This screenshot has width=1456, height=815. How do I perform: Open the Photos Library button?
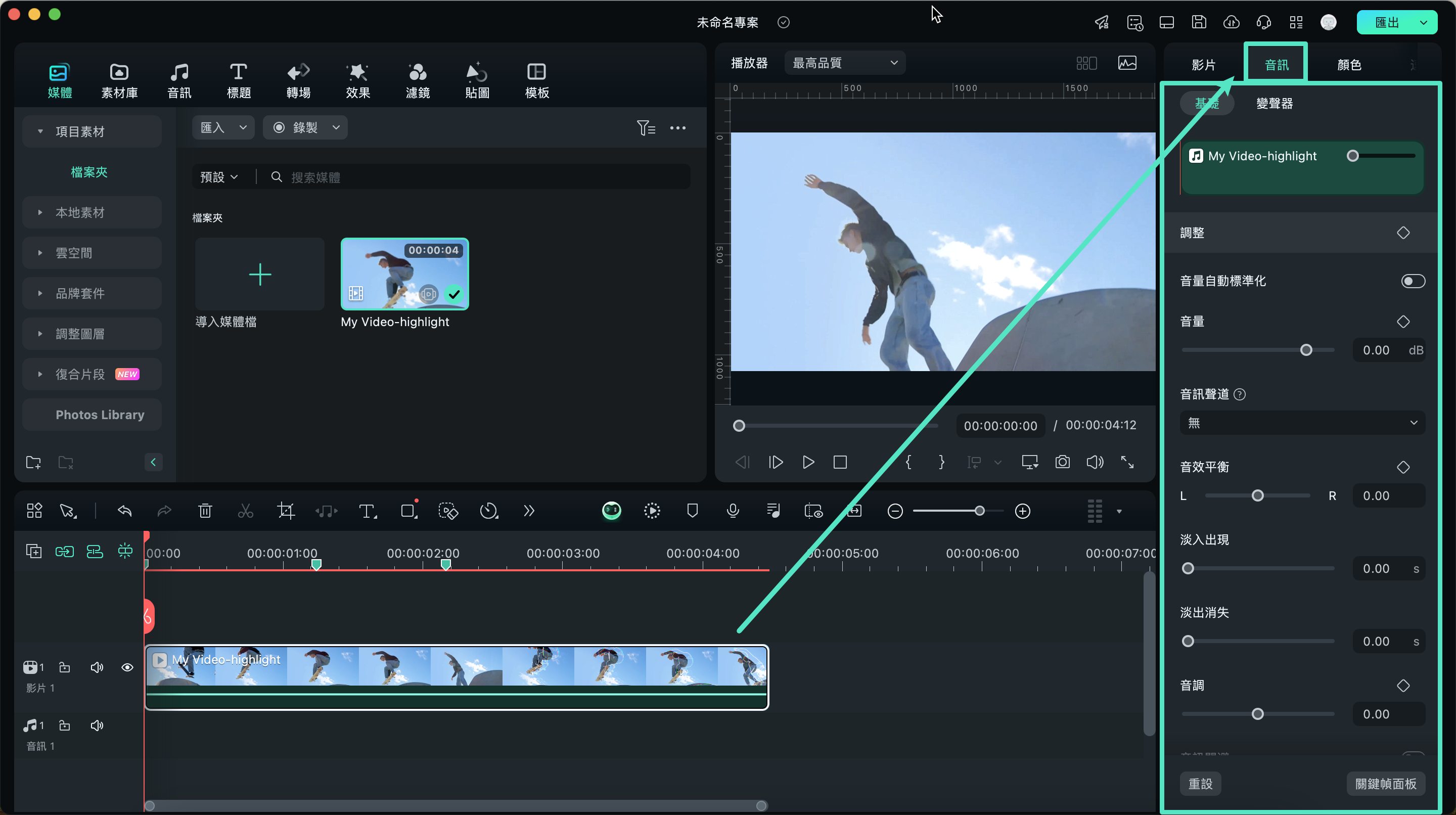92,414
